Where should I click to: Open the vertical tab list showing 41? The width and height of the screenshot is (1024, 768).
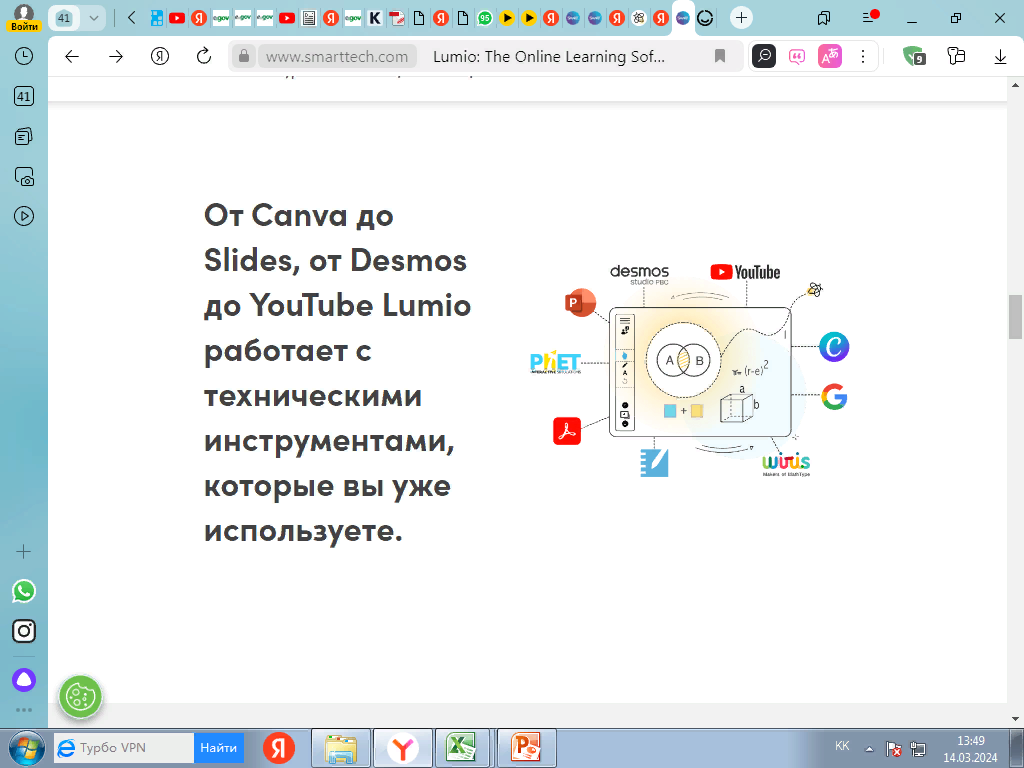pos(24,97)
